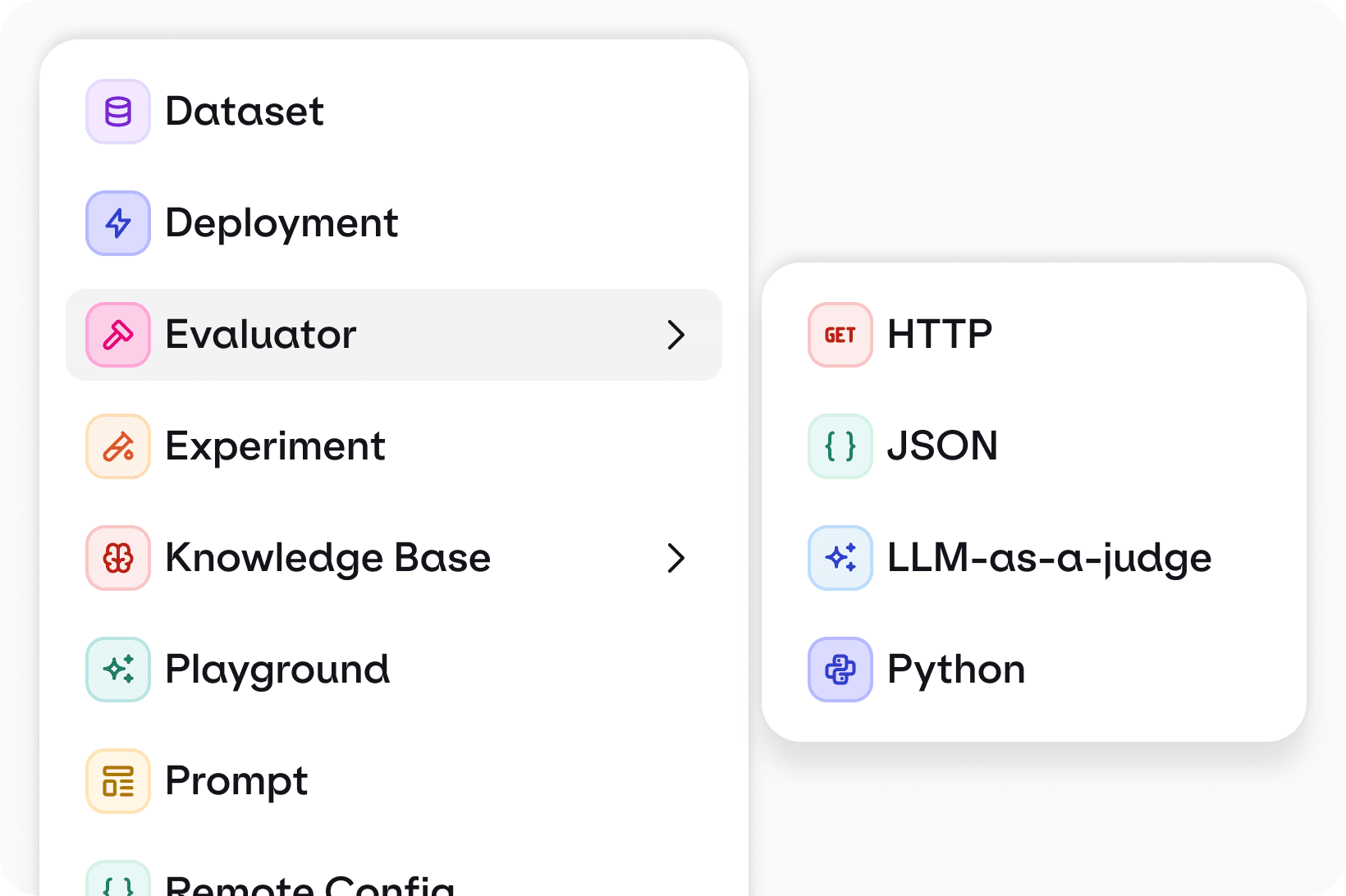Click the yellow Prompt layout icon

pos(118,781)
